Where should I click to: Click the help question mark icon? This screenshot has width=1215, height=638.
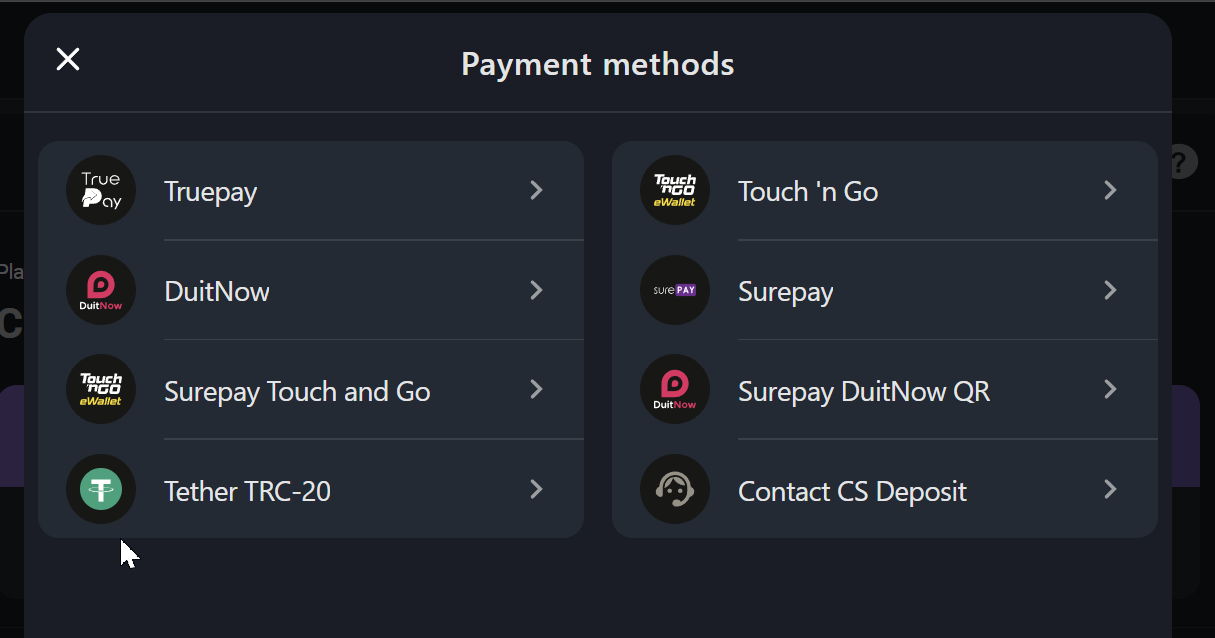1183,162
